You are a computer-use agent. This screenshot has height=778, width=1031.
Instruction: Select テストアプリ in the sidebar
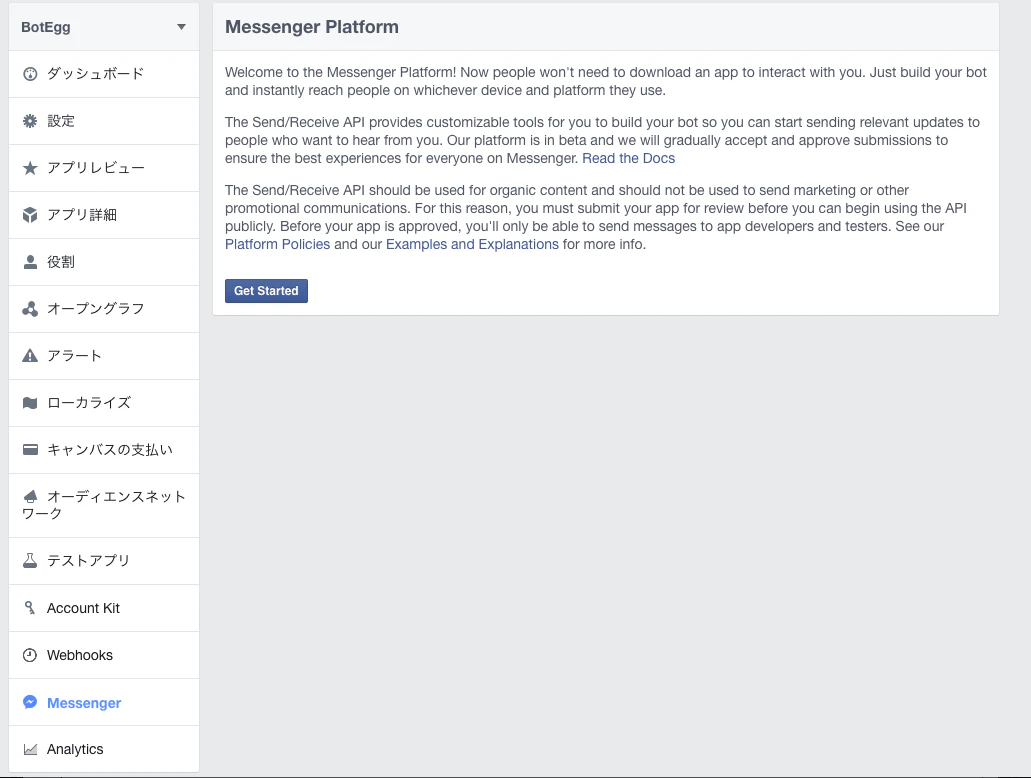click(104, 561)
